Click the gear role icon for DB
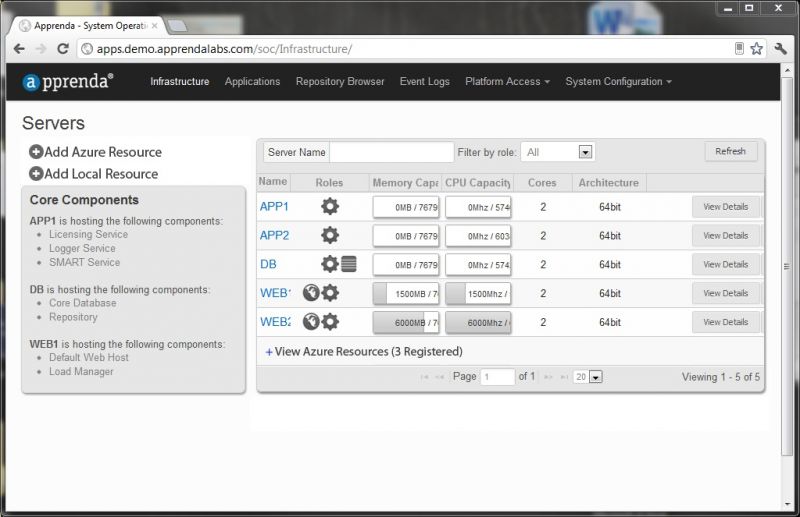 [x=330, y=264]
